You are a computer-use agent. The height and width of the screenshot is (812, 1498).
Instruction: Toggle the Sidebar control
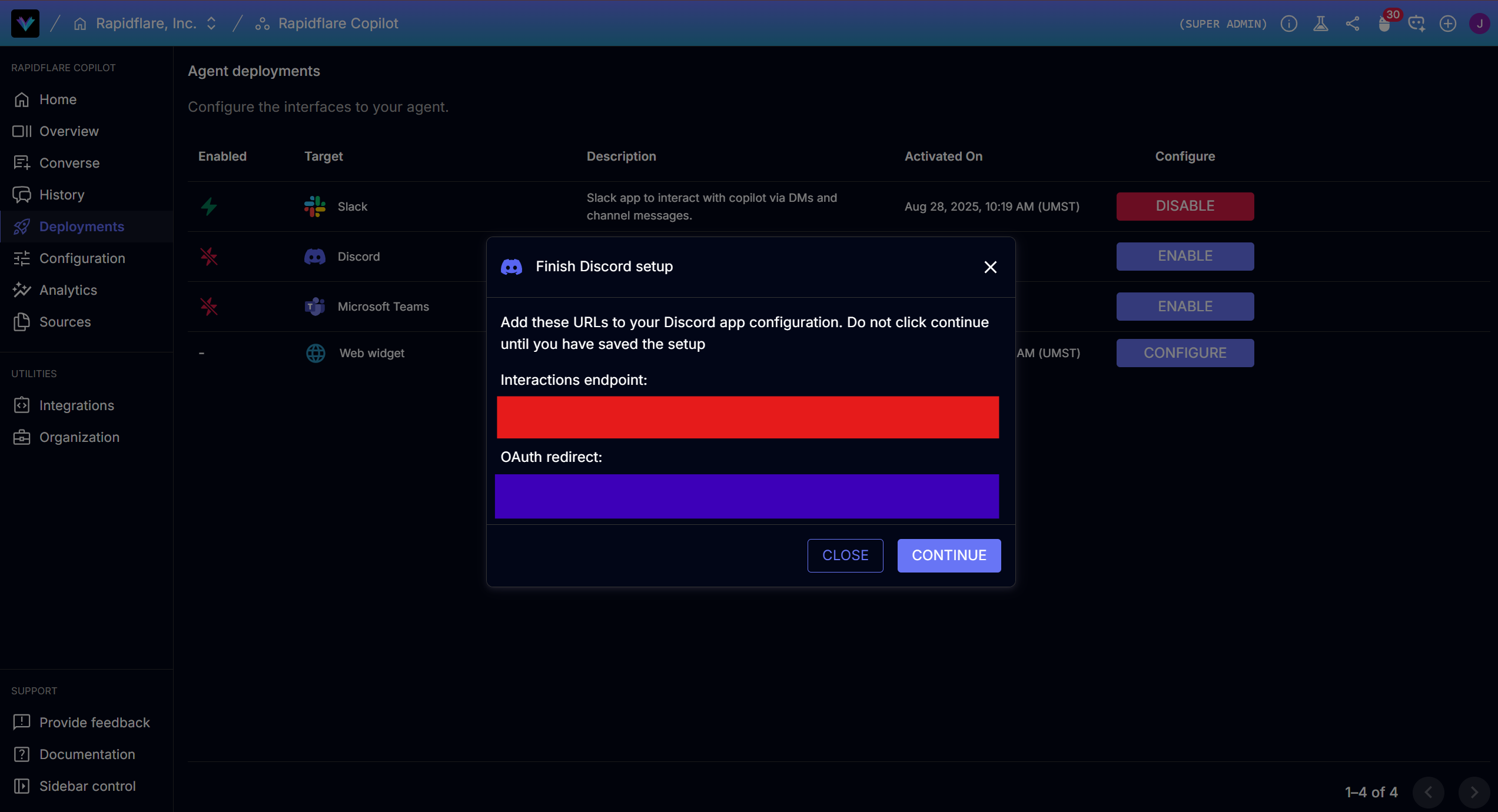tap(87, 786)
